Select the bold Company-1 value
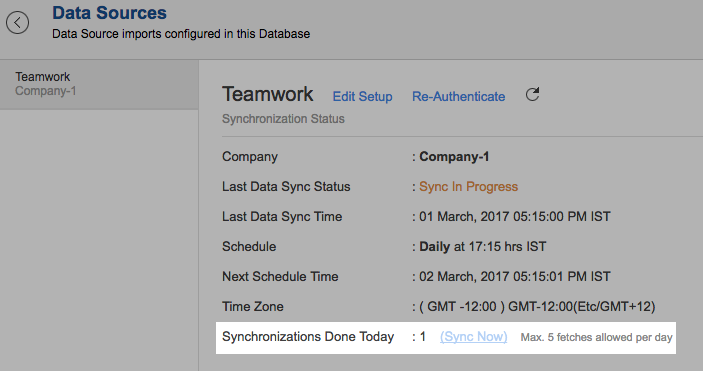Image resolution: width=703 pixels, height=371 pixels. point(454,157)
